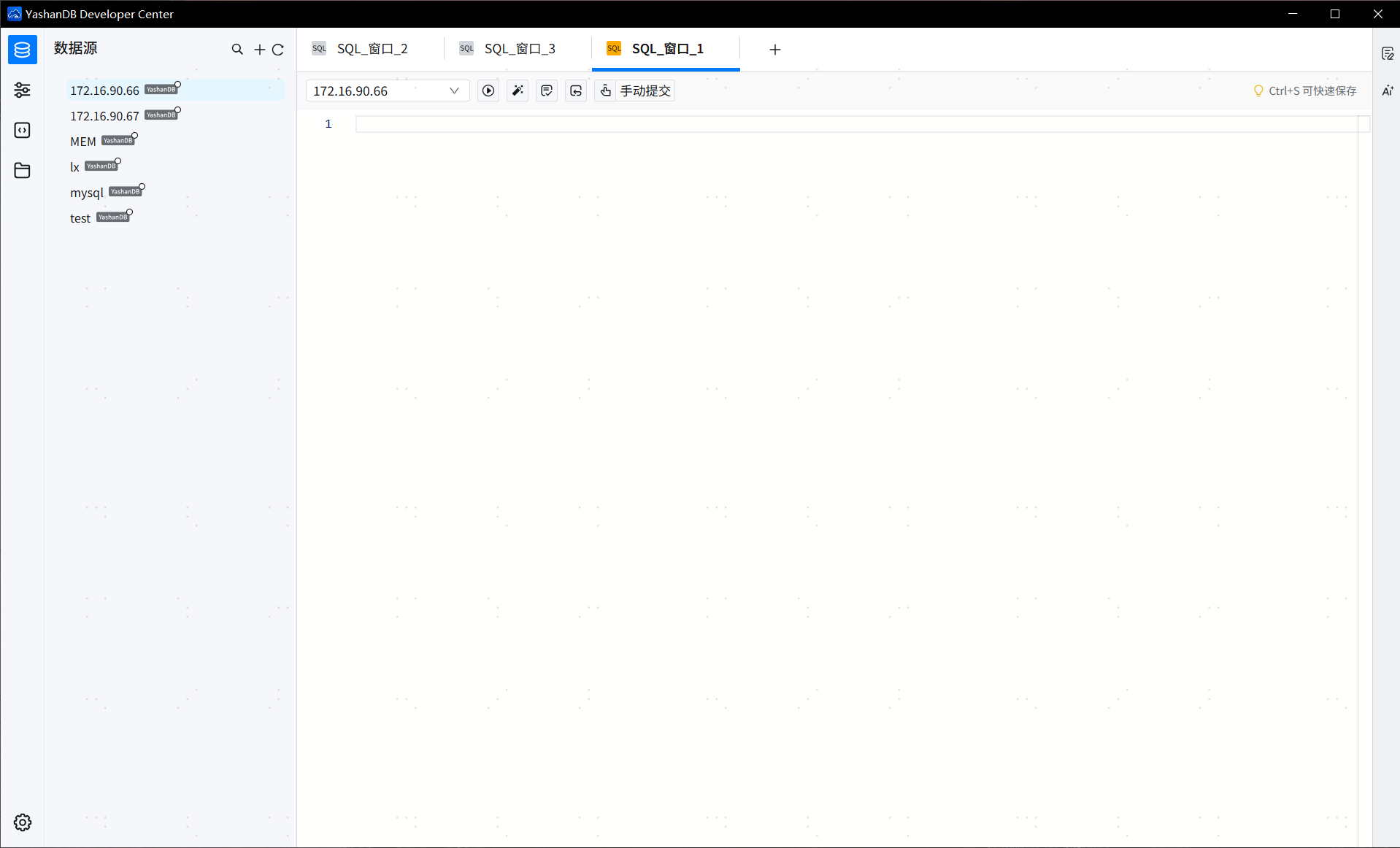Switch to the SQL_窗口_3 tab

[x=519, y=49]
